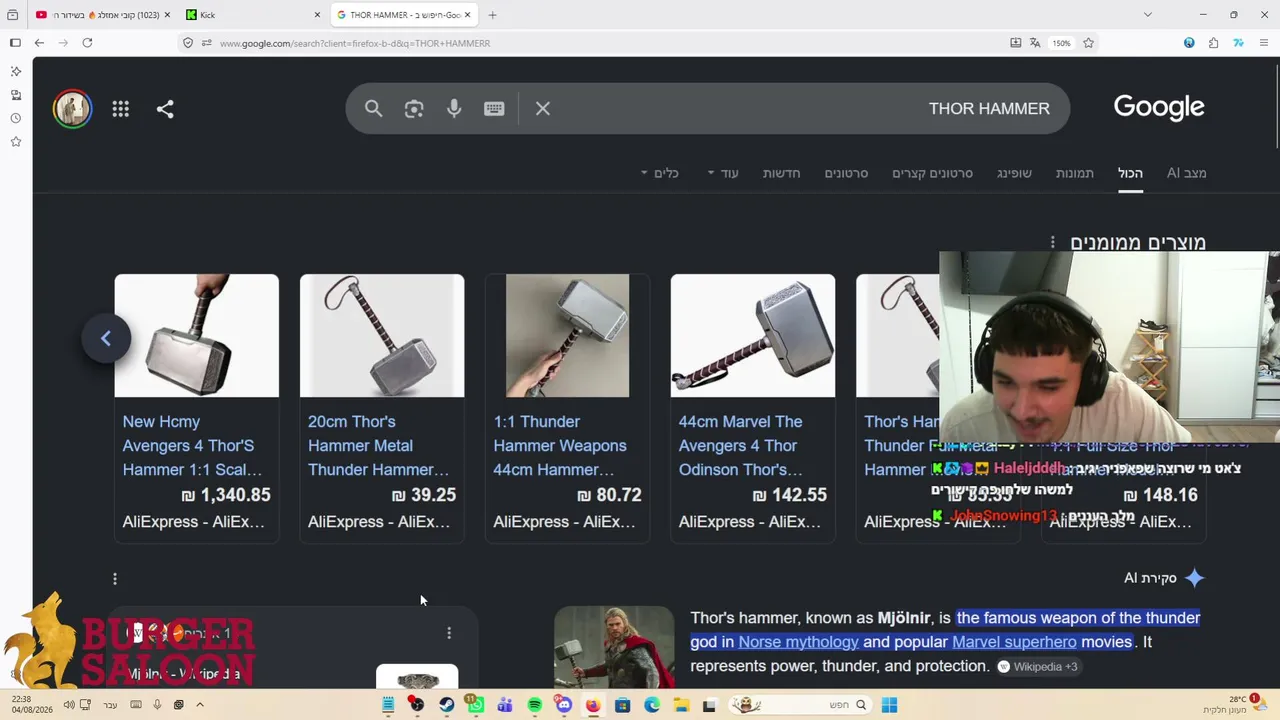This screenshot has height=720, width=1280.
Task: Open the News tab (חדשות)
Action: point(781,173)
